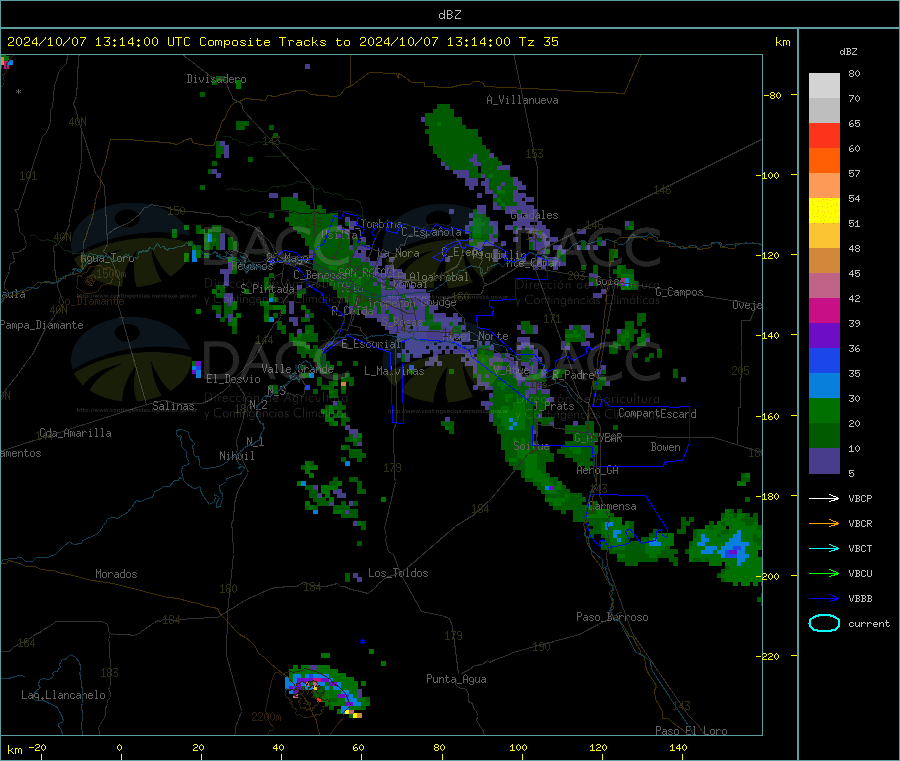900x761 pixels.
Task: Select the yellow 54 dBZ color swatch
Action: 824,211
